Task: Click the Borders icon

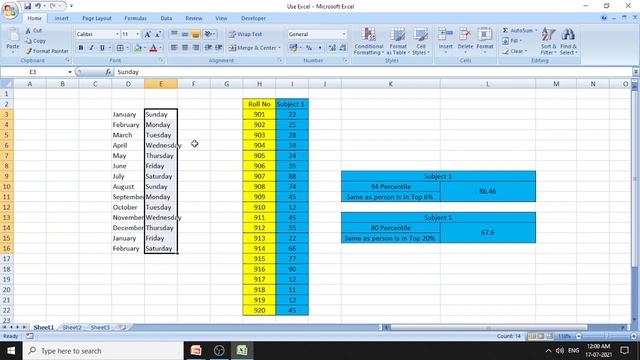Action: tap(120, 48)
